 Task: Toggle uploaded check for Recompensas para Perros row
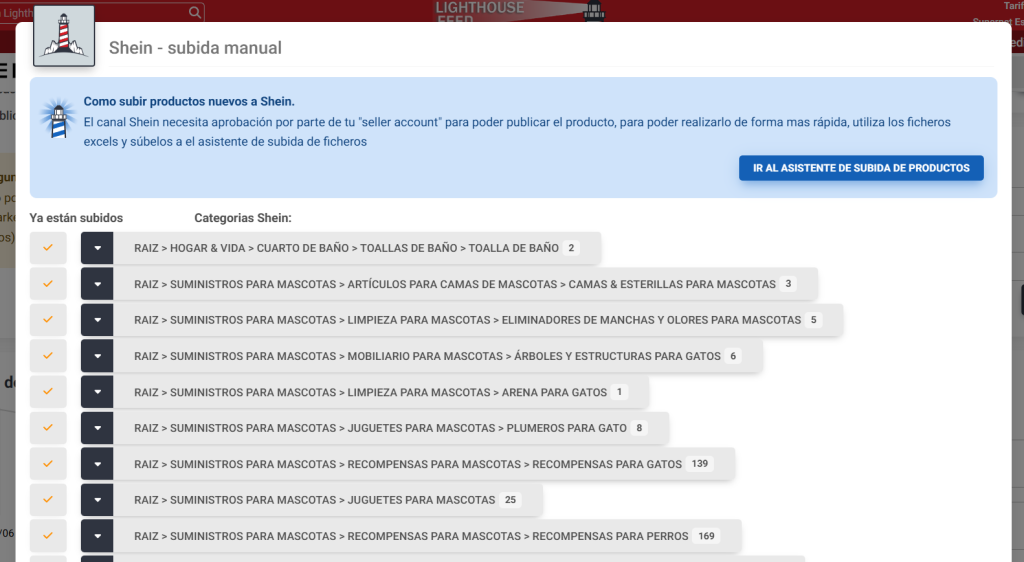(x=48, y=535)
